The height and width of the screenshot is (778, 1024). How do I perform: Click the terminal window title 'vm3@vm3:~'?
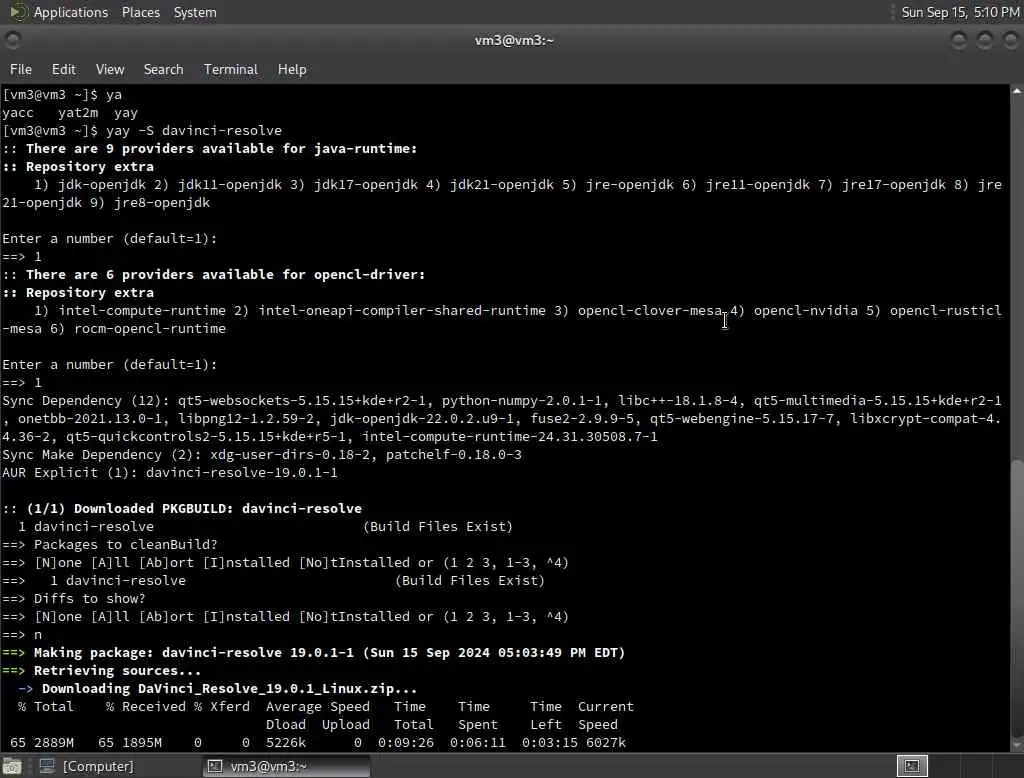[x=514, y=41]
